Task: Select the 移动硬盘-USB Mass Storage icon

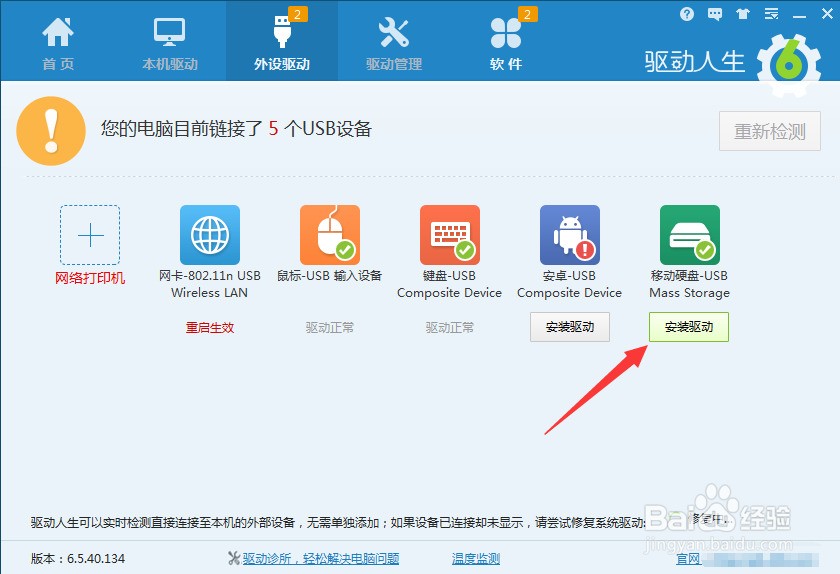Action: [x=690, y=235]
